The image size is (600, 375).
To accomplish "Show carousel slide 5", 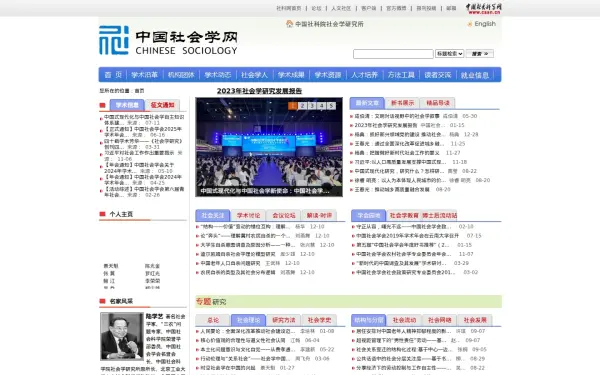I will 331,106.
